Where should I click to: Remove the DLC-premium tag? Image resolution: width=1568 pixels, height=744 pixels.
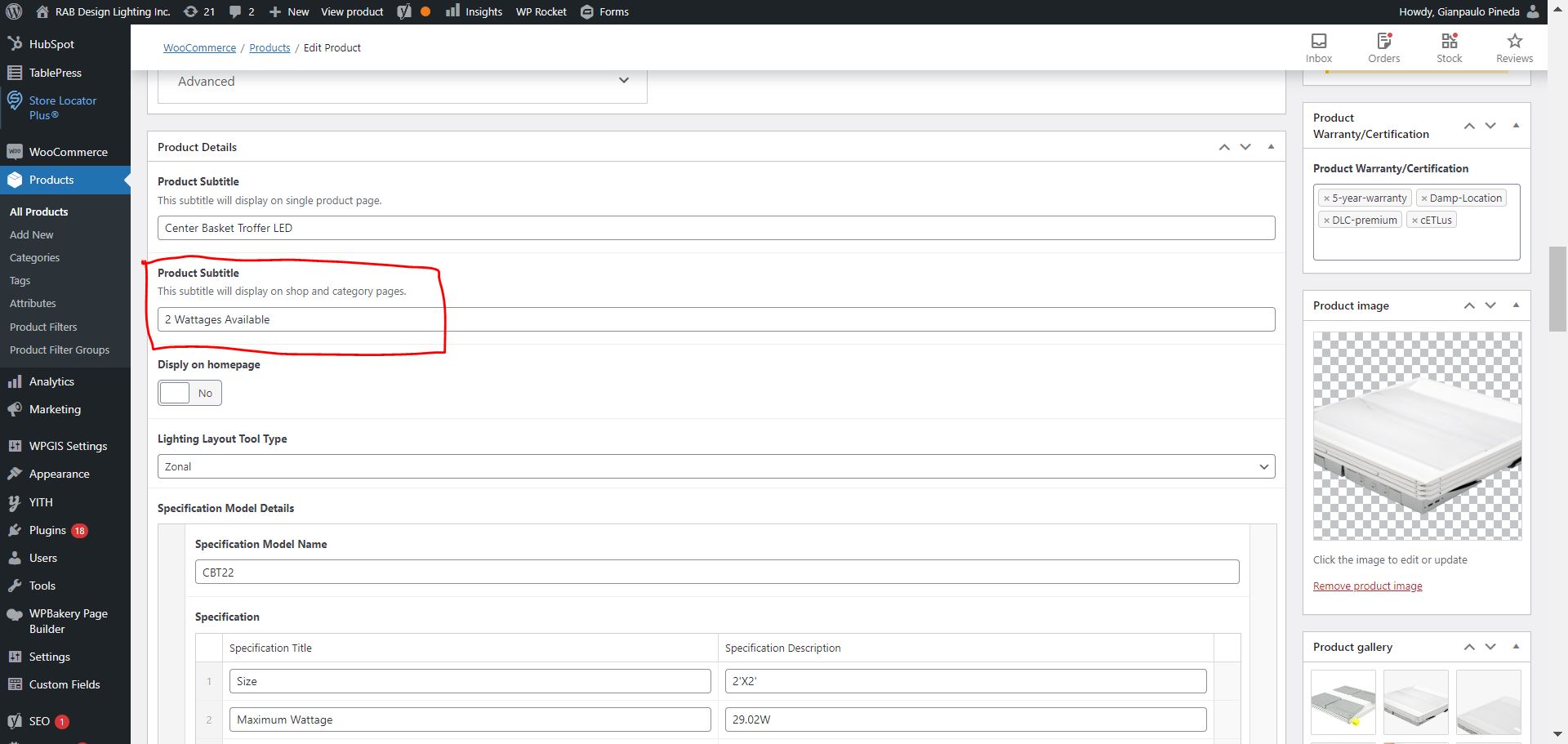(x=1326, y=221)
